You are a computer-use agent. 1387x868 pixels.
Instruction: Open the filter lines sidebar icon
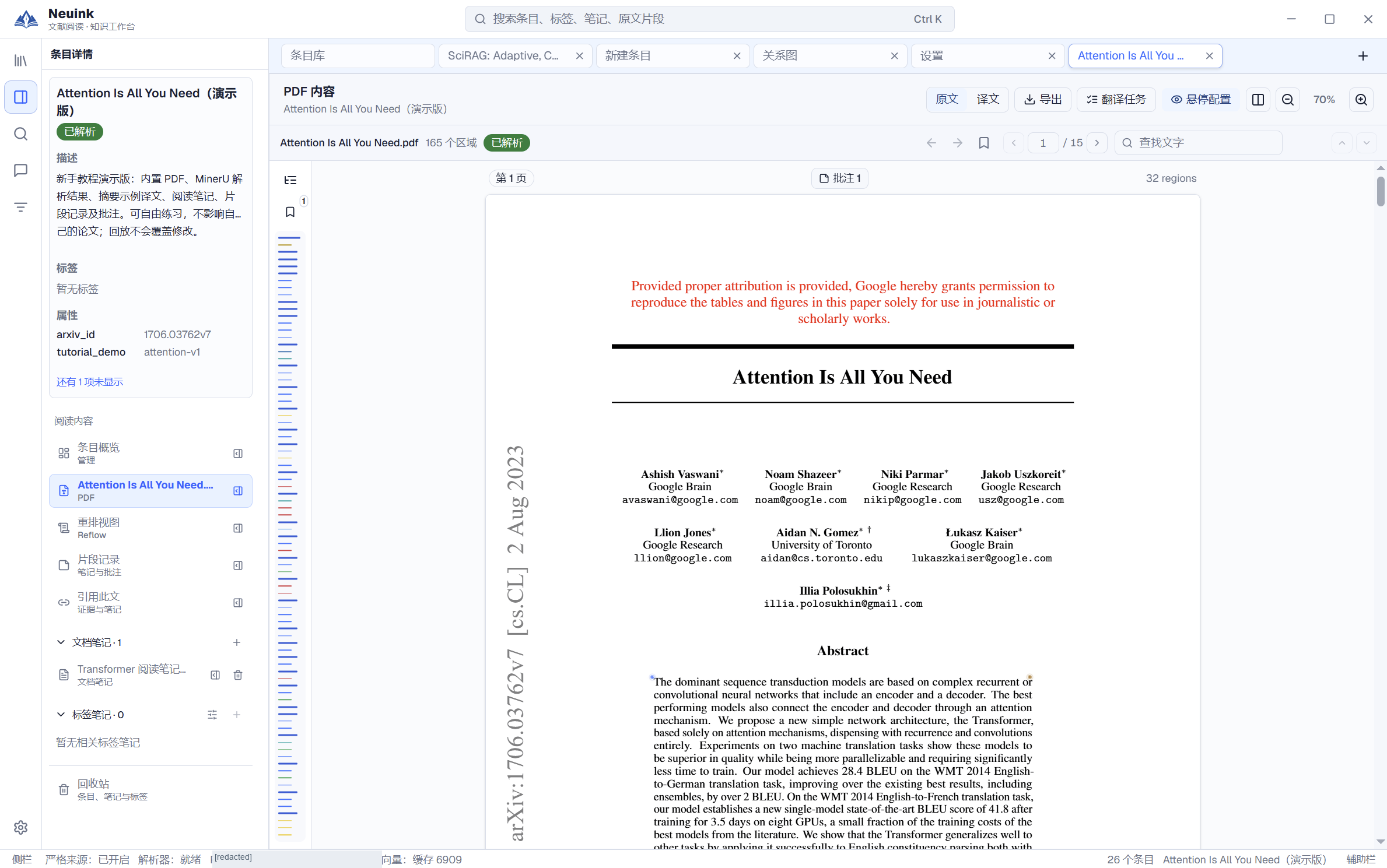click(20, 207)
